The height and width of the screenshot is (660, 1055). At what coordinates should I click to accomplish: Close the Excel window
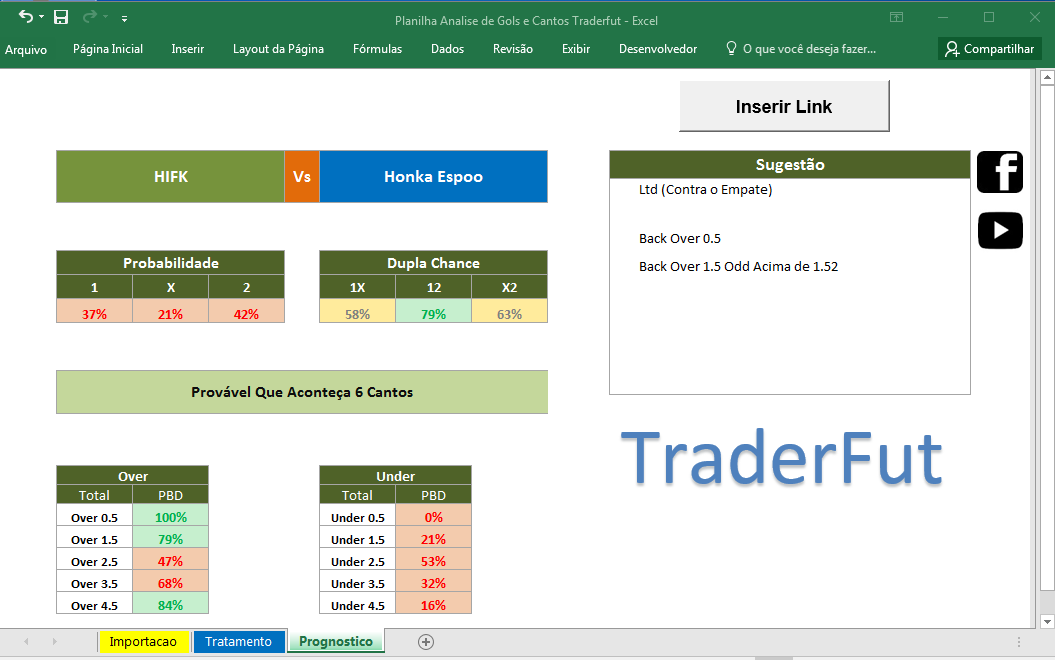(x=1035, y=17)
